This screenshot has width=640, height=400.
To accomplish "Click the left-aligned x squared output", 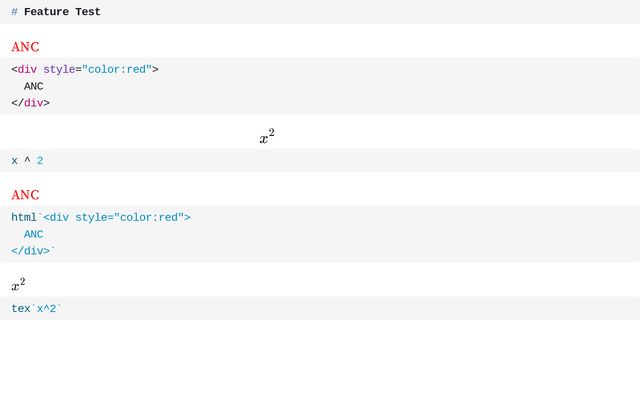I will (18, 285).
